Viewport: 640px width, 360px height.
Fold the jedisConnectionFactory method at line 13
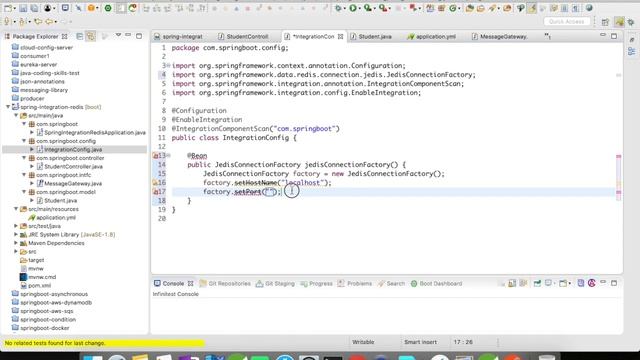(169, 155)
